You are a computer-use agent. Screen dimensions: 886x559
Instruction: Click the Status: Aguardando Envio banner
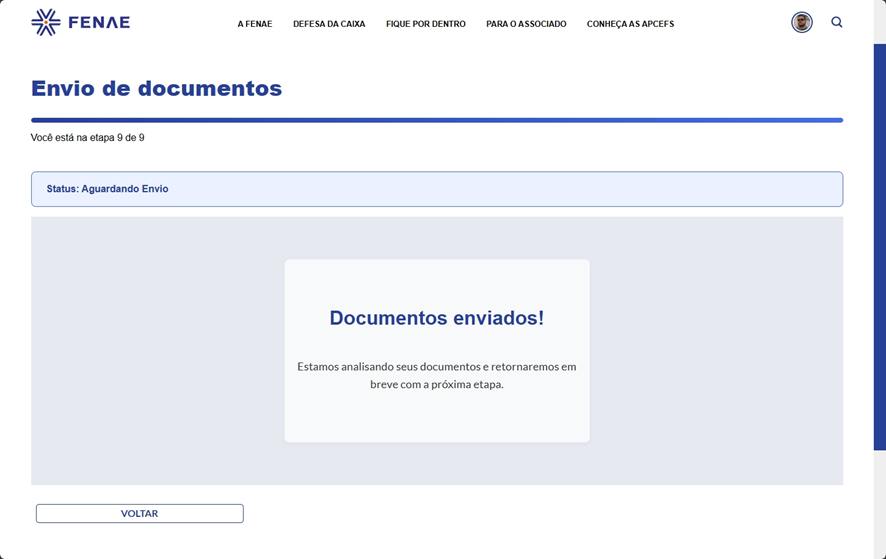[436, 189]
